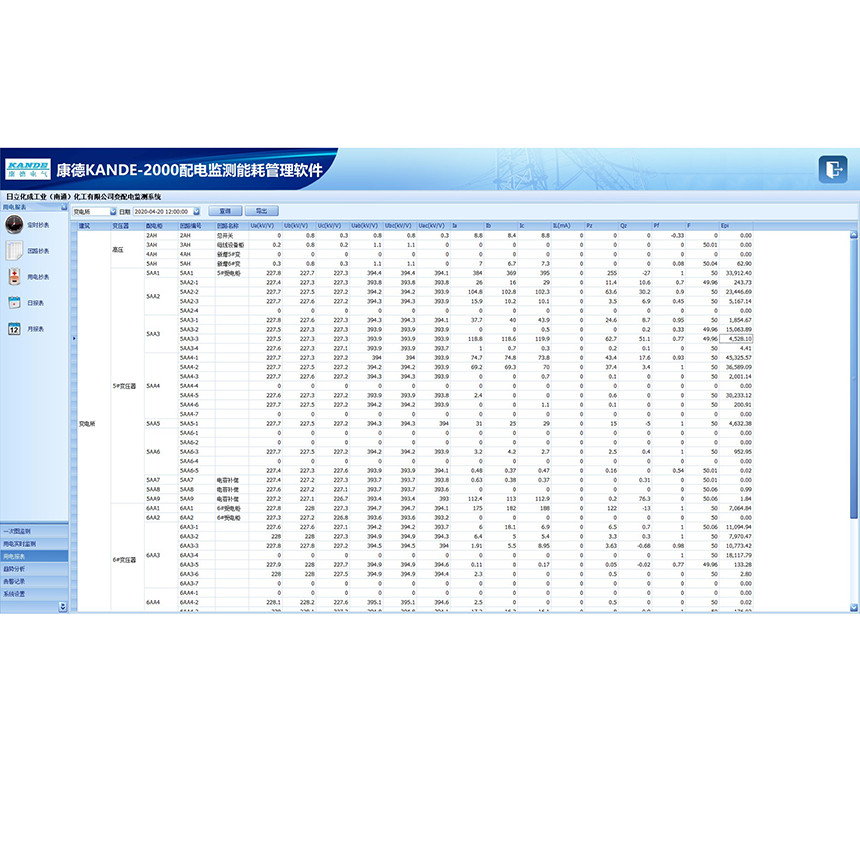The image size is (860, 860).
Task: Open the 实时抄表 clock icon
Action: click(x=14, y=224)
